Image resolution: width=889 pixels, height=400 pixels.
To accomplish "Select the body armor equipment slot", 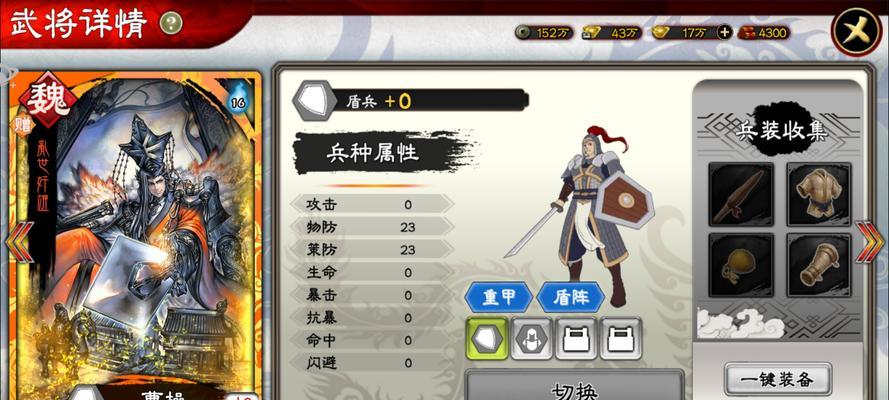I will (x=819, y=194).
